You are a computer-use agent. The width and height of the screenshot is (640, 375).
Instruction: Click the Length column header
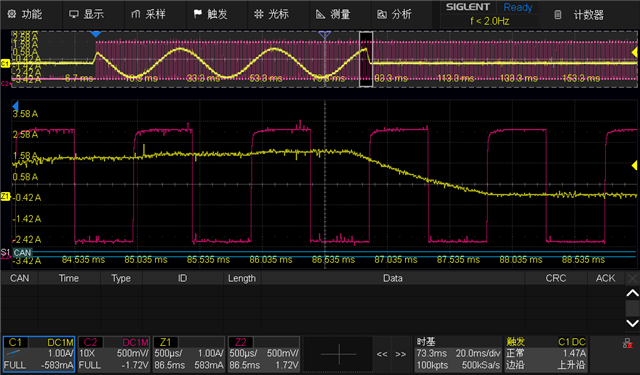242,278
